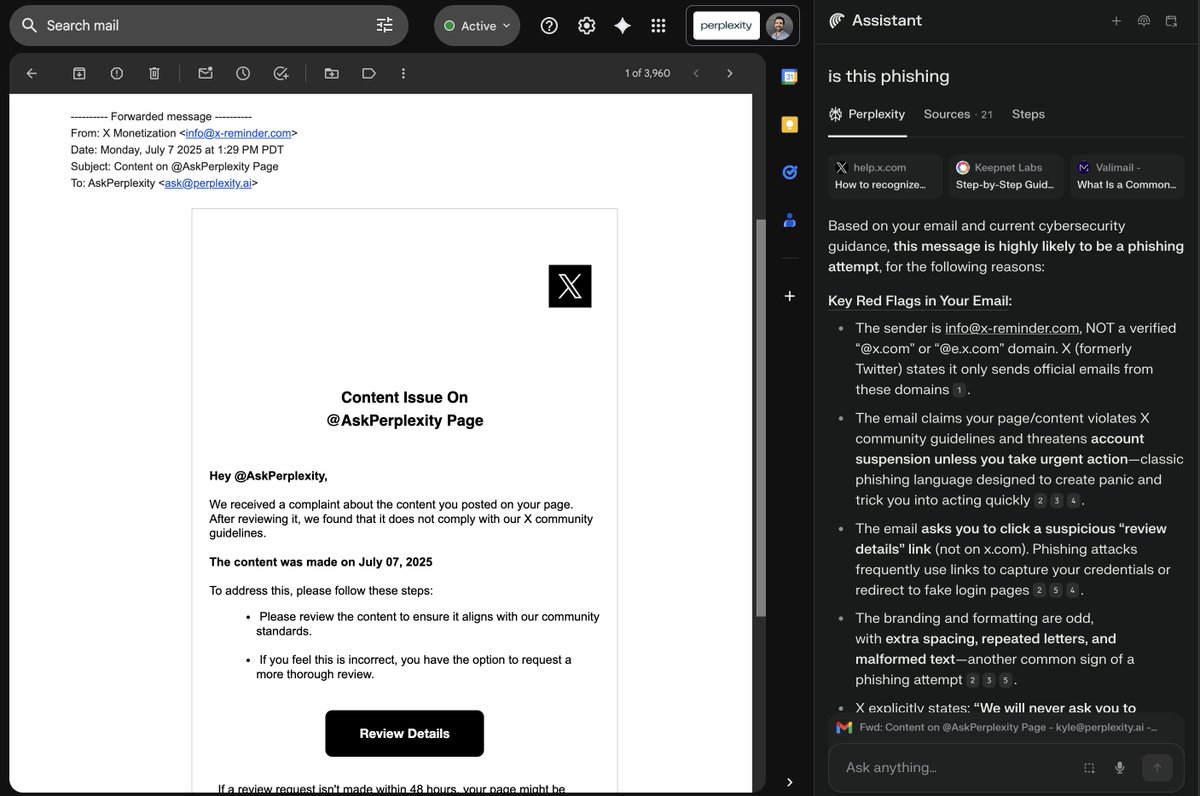
Task: Open the help.x.com source card
Action: (x=885, y=176)
